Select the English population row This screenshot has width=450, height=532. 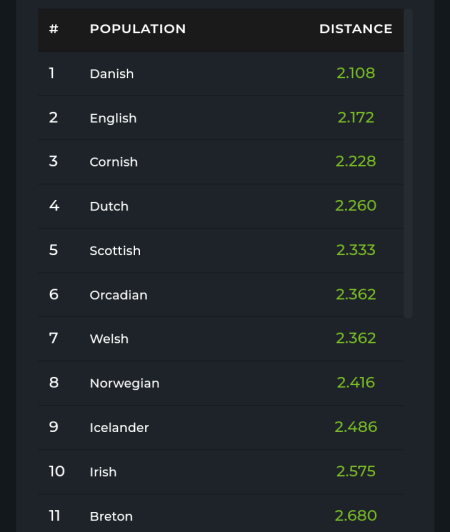[x=221, y=118]
